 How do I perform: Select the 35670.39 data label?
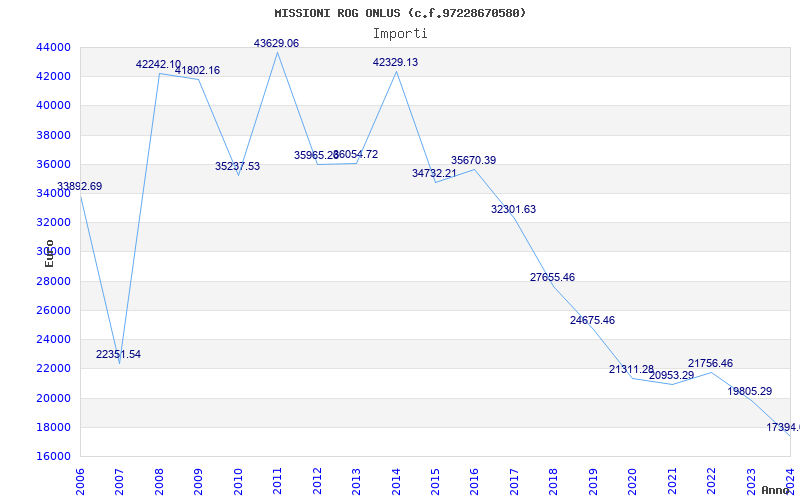coord(473,160)
